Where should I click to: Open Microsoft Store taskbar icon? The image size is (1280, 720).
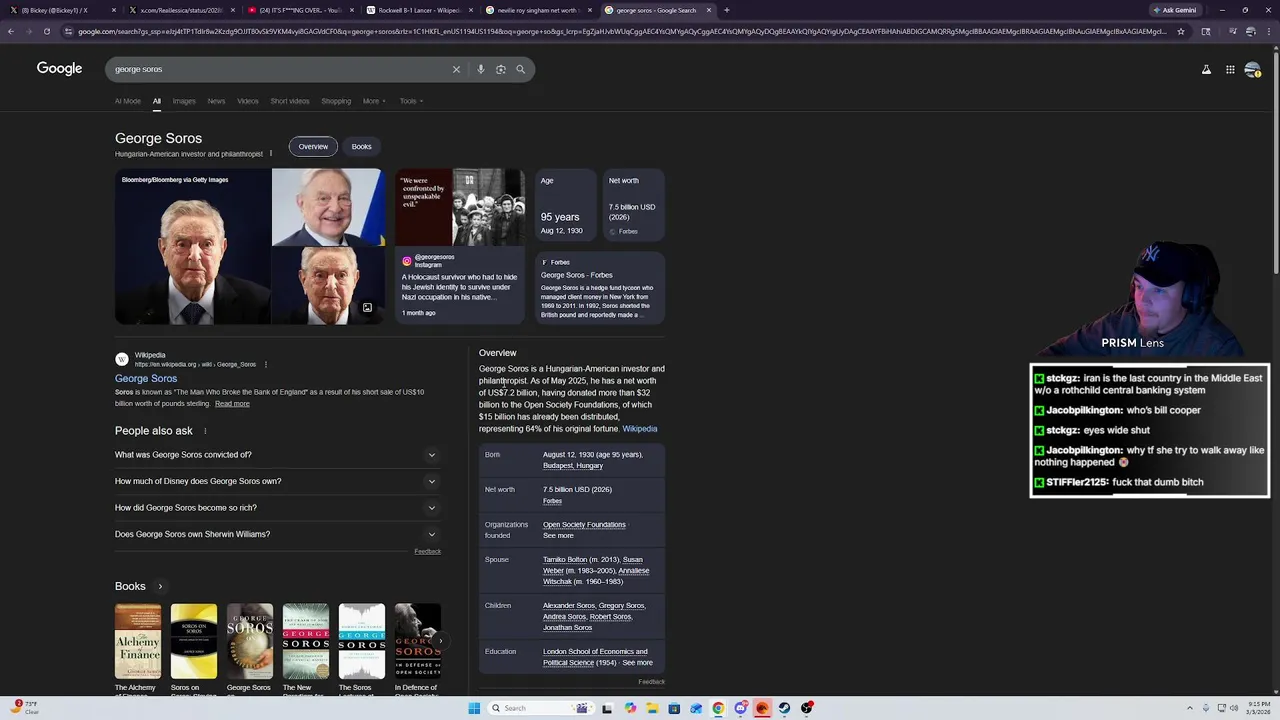click(x=674, y=708)
